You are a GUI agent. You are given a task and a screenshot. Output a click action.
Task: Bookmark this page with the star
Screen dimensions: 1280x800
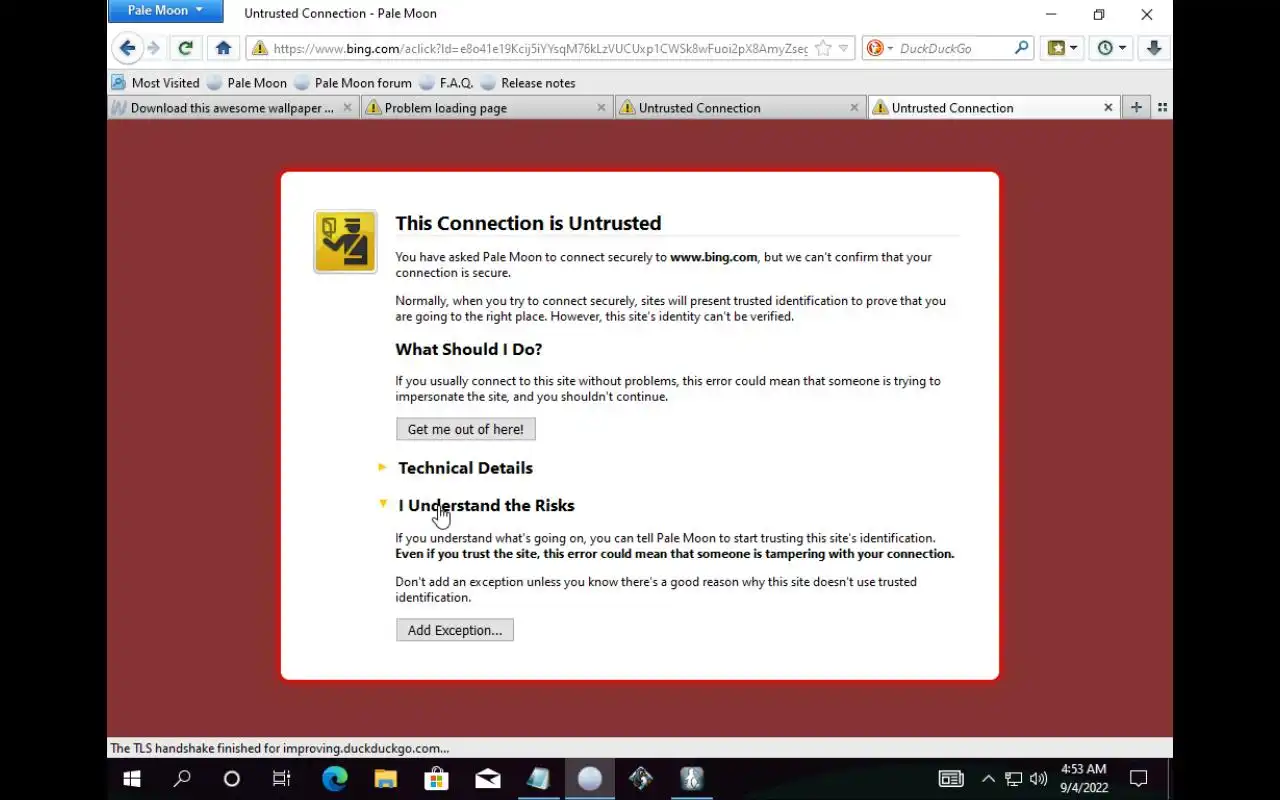(x=823, y=48)
